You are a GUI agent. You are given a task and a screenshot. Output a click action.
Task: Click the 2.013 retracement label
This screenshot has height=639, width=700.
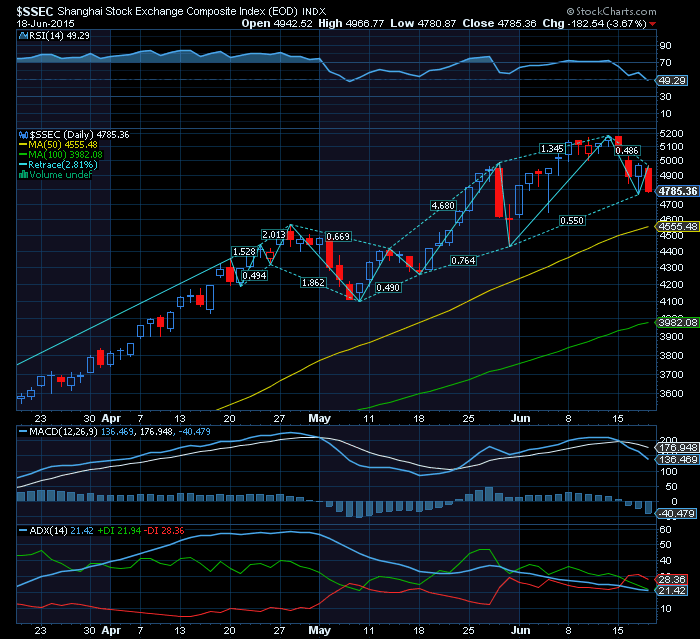pos(274,234)
